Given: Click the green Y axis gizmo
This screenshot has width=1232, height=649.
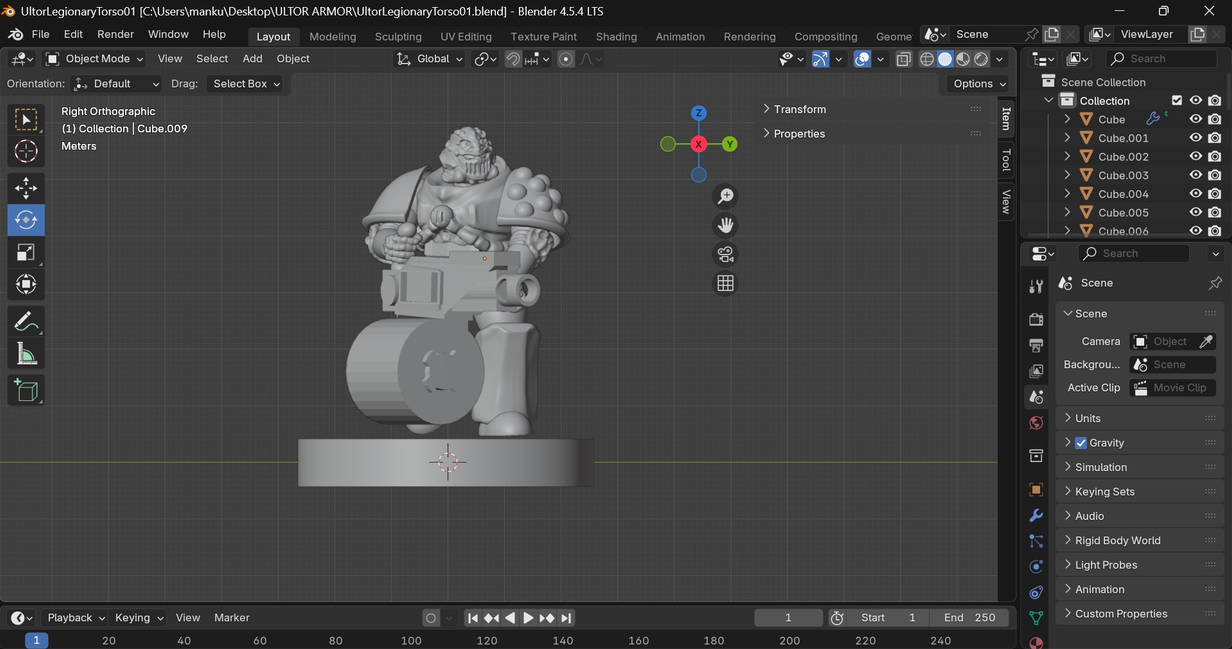Looking at the screenshot, I should pyautogui.click(x=730, y=144).
